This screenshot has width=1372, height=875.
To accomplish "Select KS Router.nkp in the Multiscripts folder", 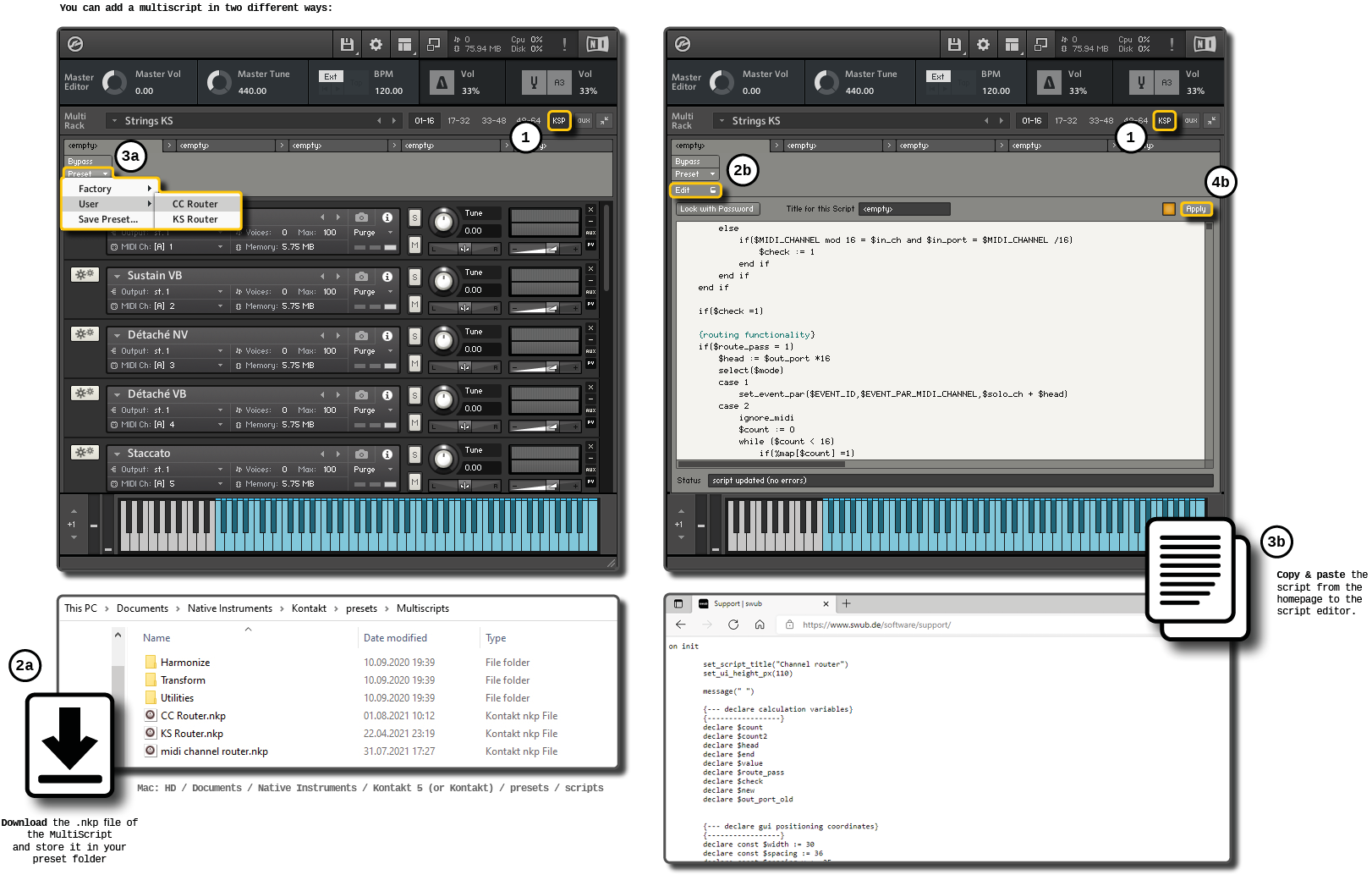I will point(192,734).
